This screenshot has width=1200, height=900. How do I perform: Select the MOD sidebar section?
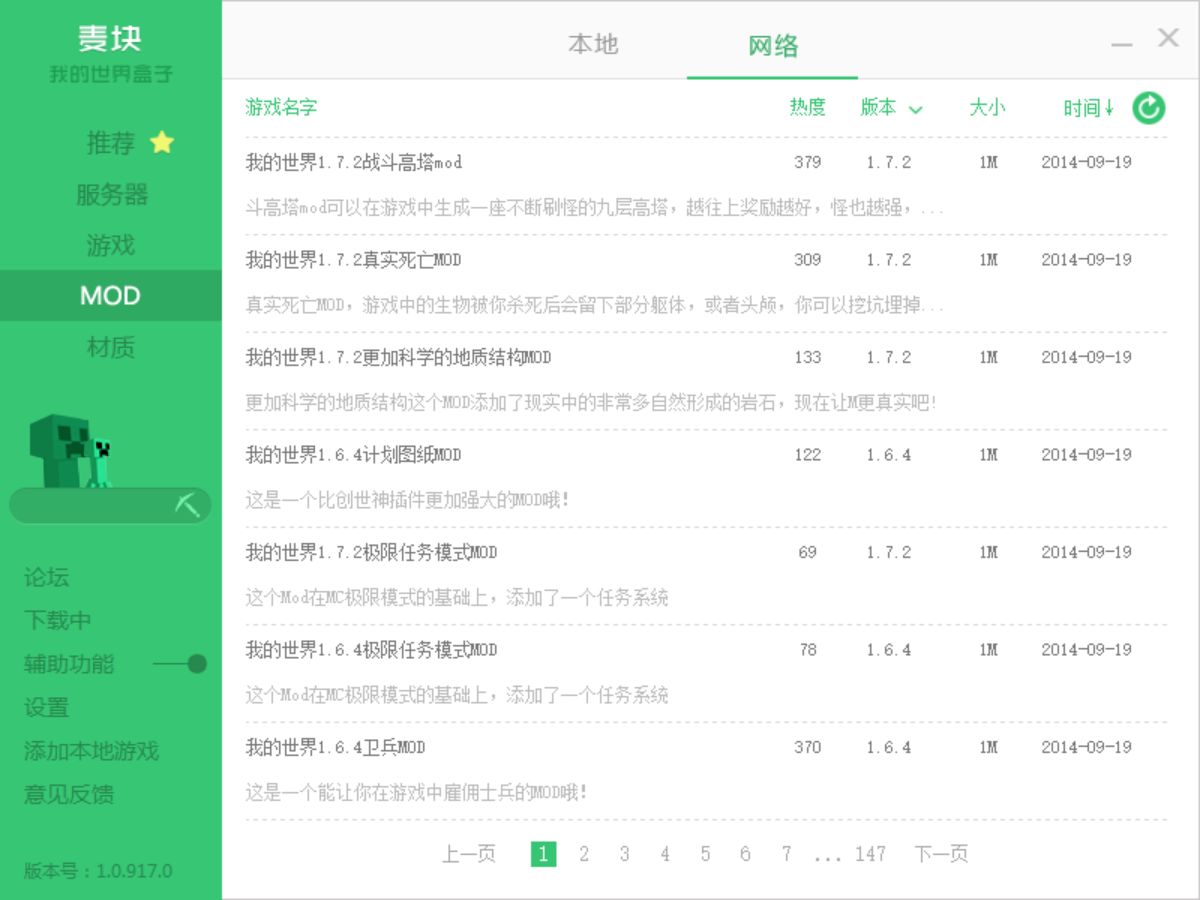[x=110, y=296]
